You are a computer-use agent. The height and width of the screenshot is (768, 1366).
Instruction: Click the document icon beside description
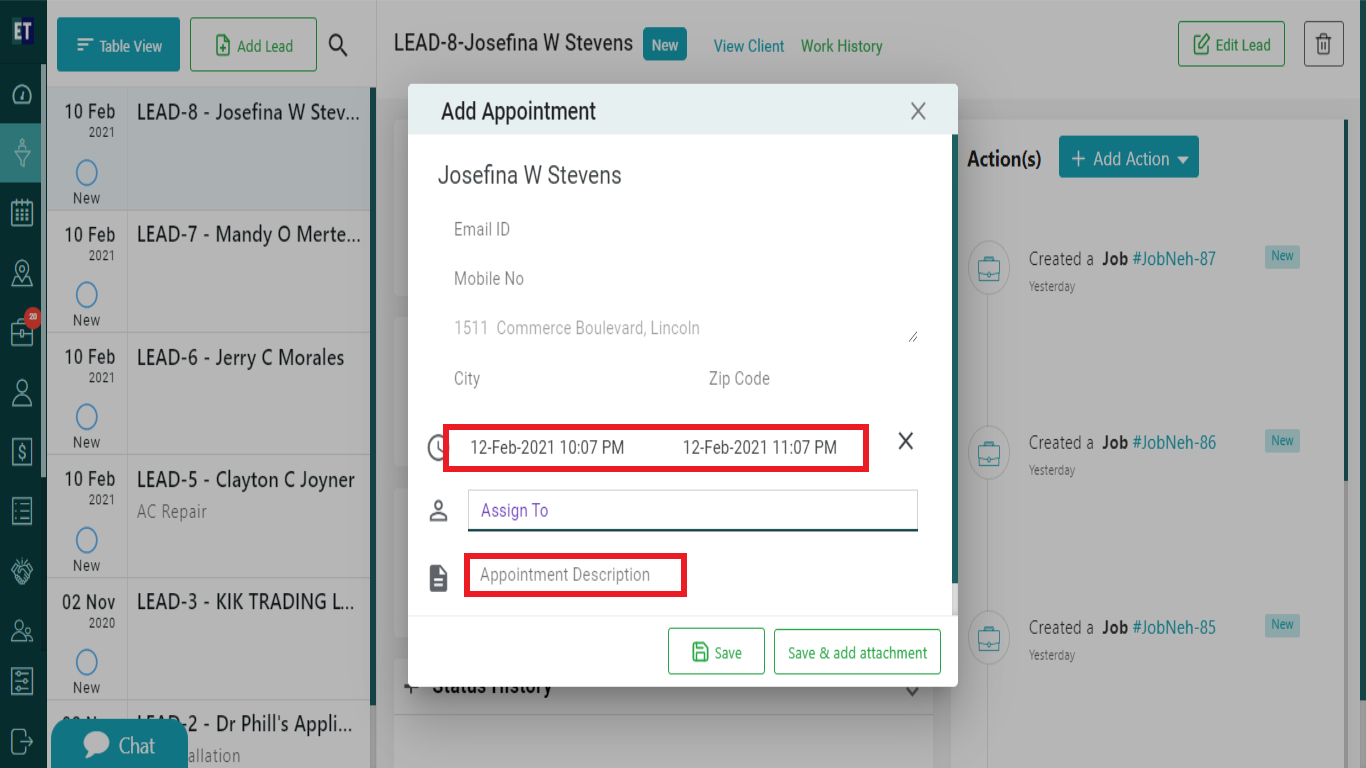[438, 577]
